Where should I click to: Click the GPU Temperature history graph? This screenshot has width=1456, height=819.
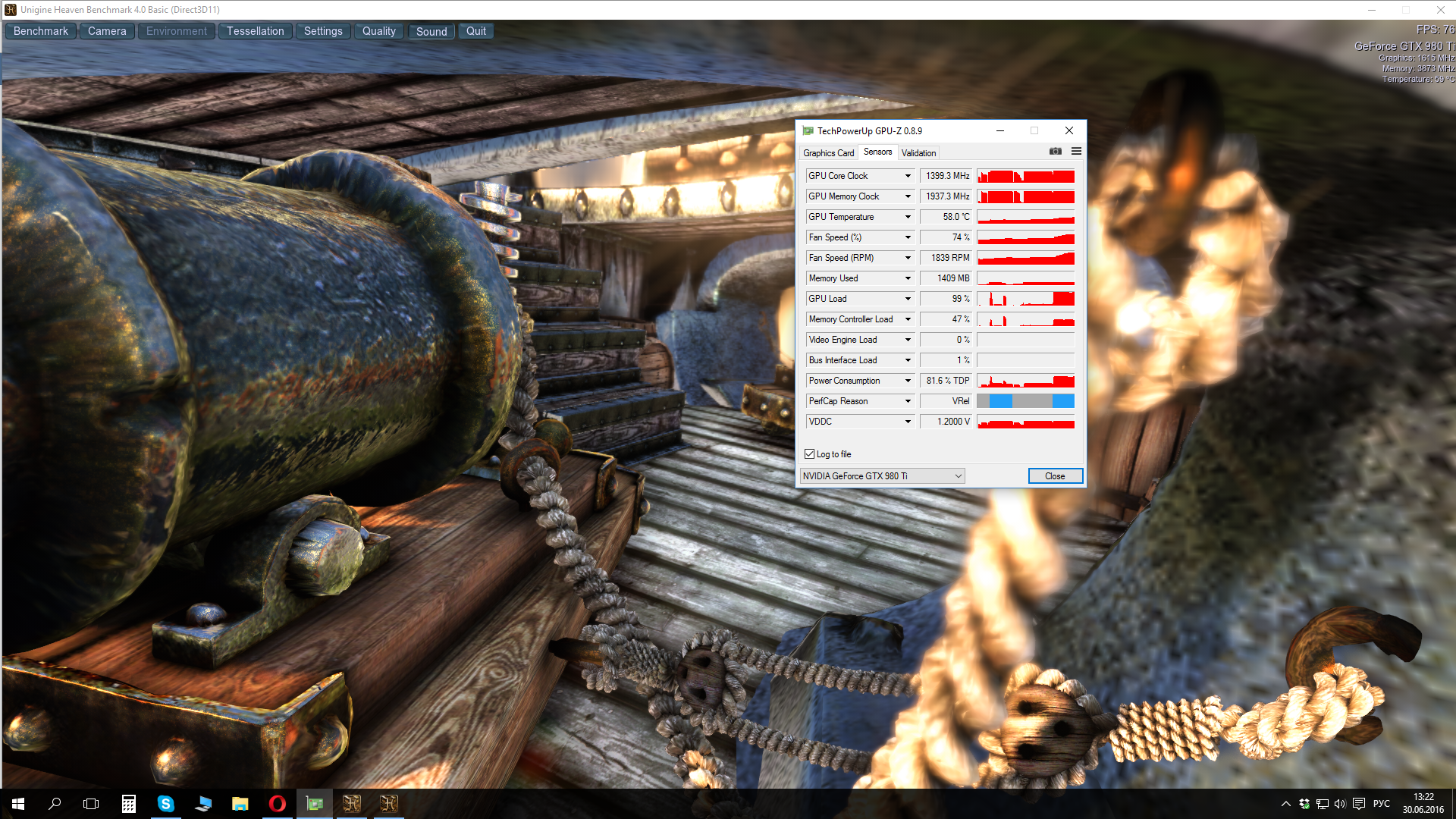(1025, 217)
